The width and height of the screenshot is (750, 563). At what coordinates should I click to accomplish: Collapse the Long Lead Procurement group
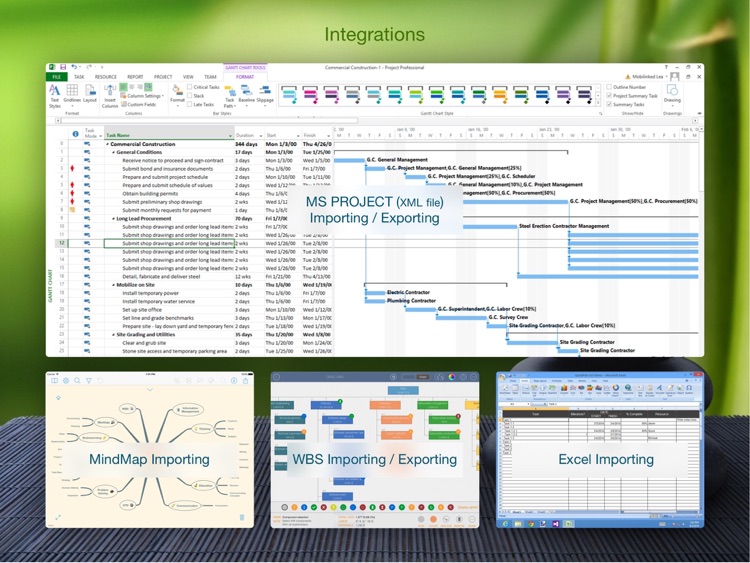click(x=113, y=219)
